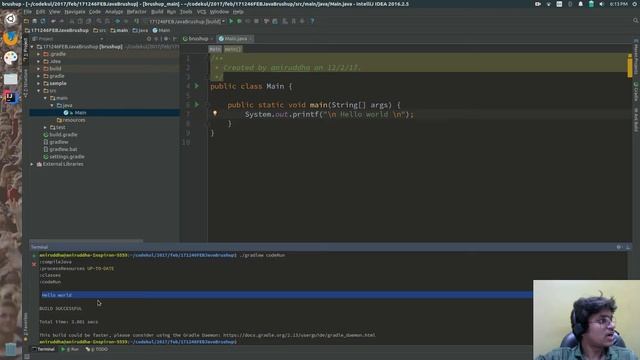
Task: Click the Synchronize refresh toolbar icon
Action: pos(43,21)
